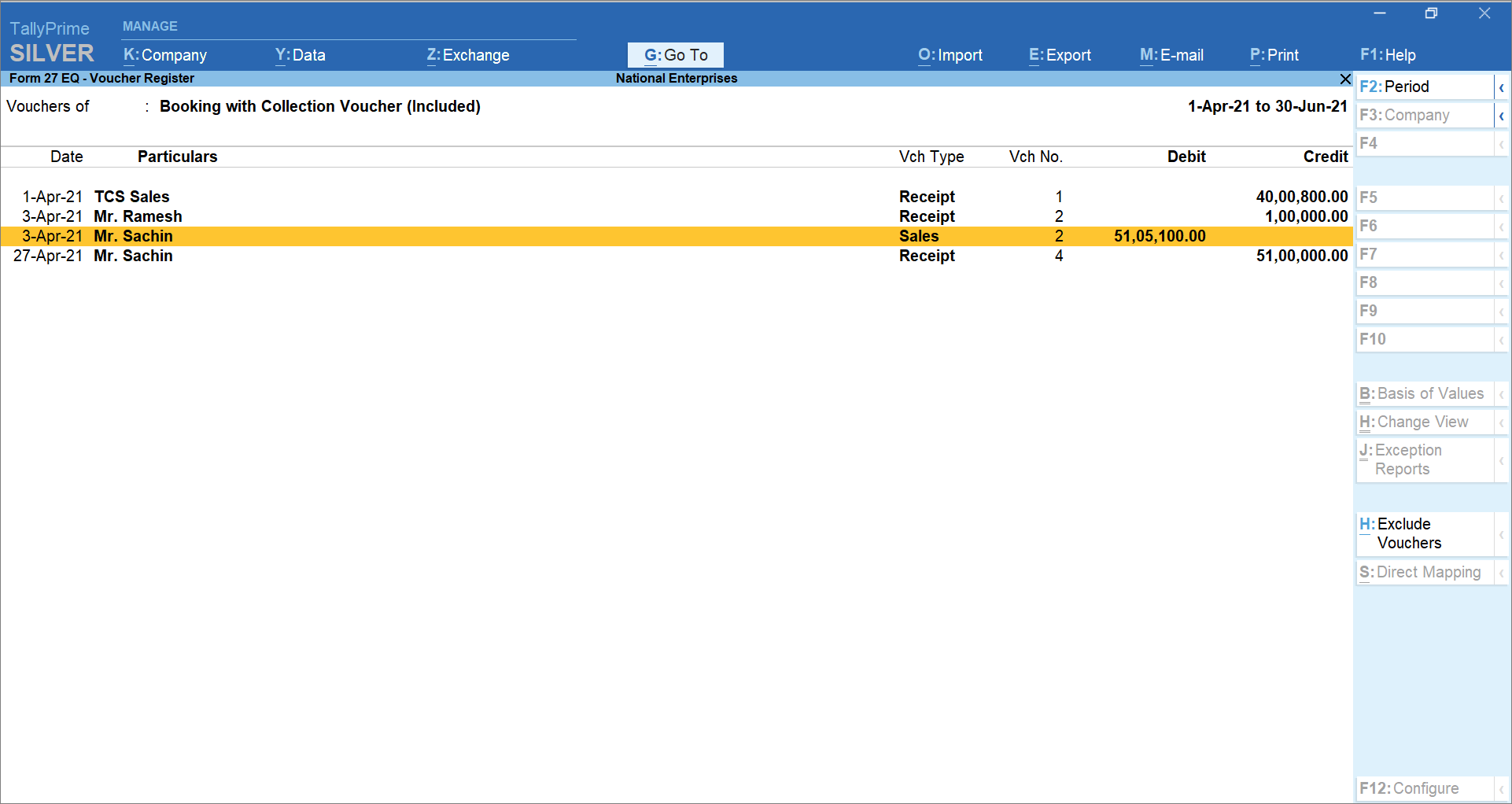Click F3: Company button
Viewport: 1512px width, 804px height.
[x=1425, y=115]
